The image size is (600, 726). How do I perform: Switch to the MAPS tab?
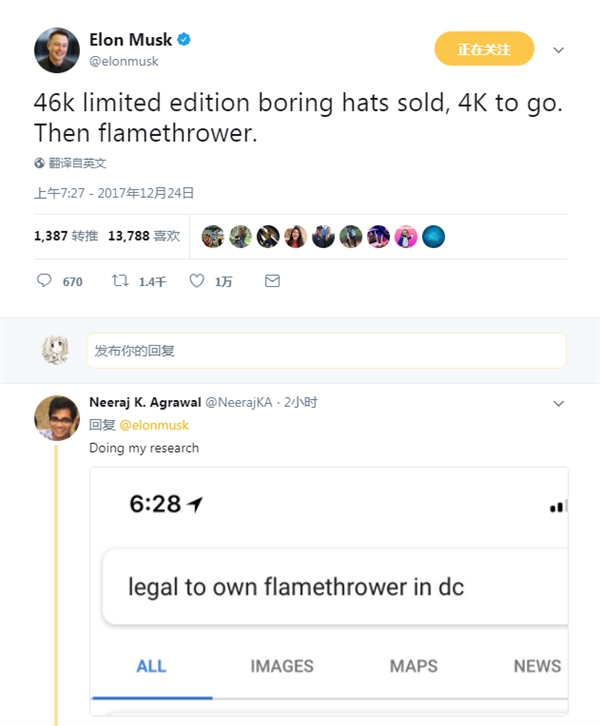click(x=414, y=666)
